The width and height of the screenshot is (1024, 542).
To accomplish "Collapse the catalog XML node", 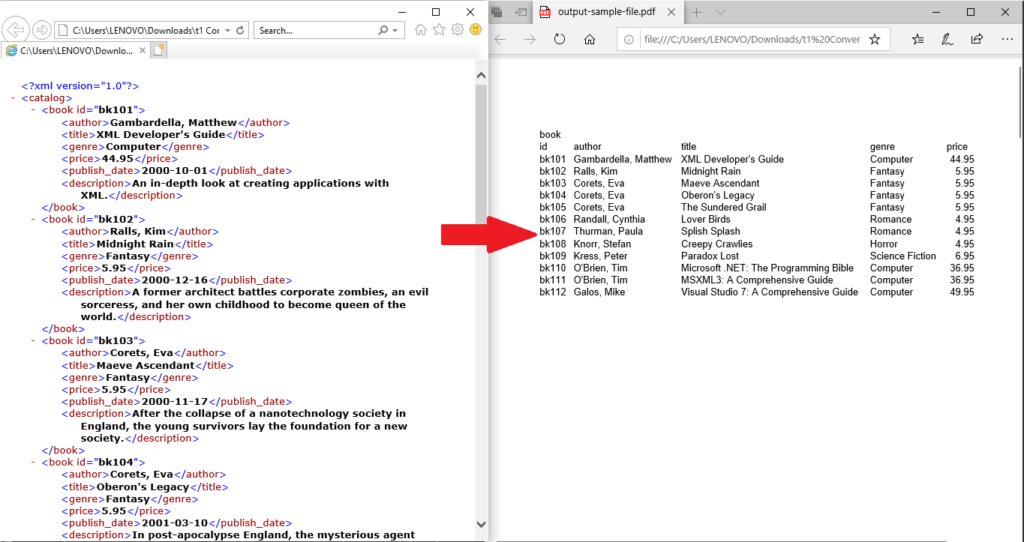I will click(11, 98).
